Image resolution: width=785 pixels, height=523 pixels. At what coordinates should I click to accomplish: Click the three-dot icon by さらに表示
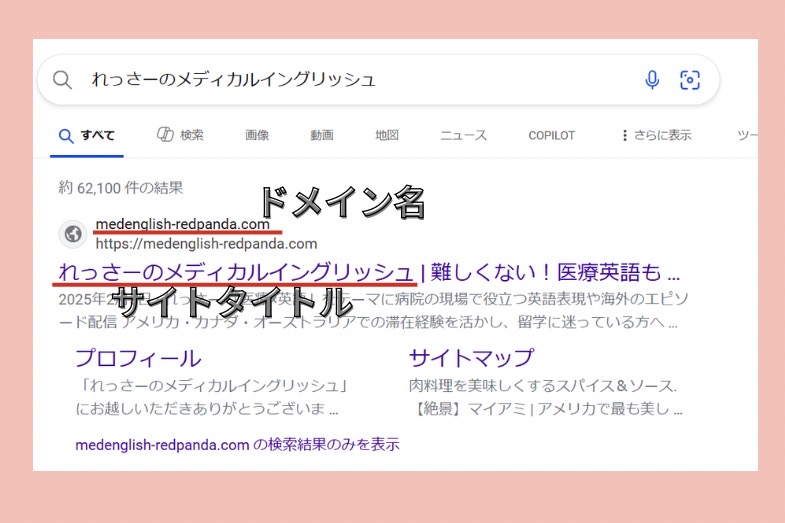tap(624, 135)
